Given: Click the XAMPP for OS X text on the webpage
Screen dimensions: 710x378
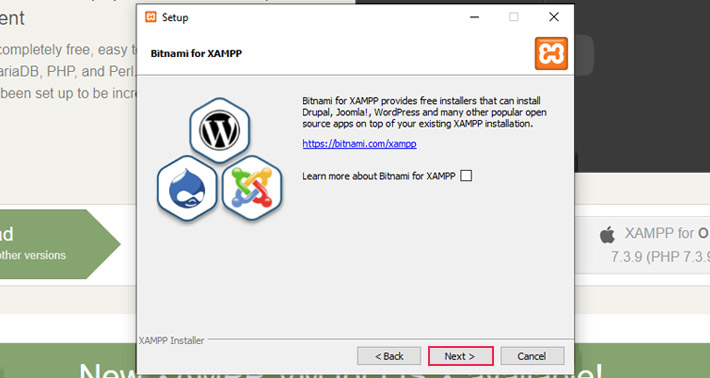Looking at the screenshot, I should click(667, 233).
